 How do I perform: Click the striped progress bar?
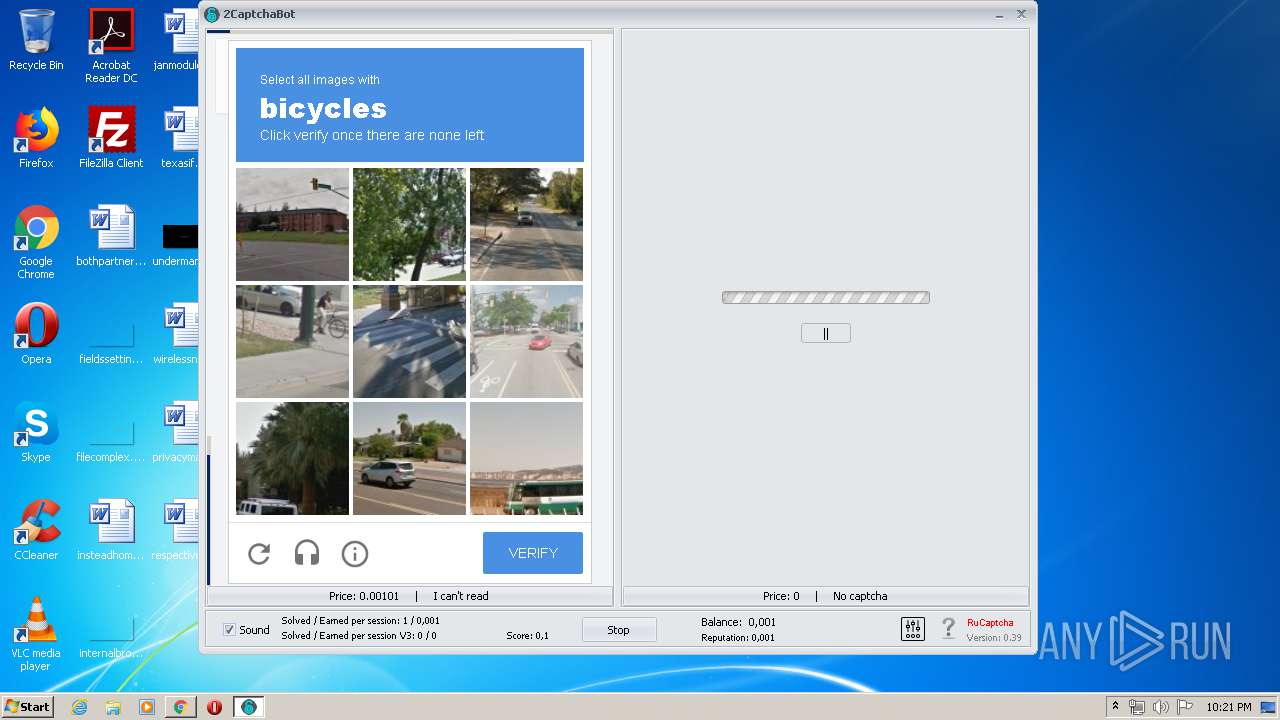click(826, 297)
